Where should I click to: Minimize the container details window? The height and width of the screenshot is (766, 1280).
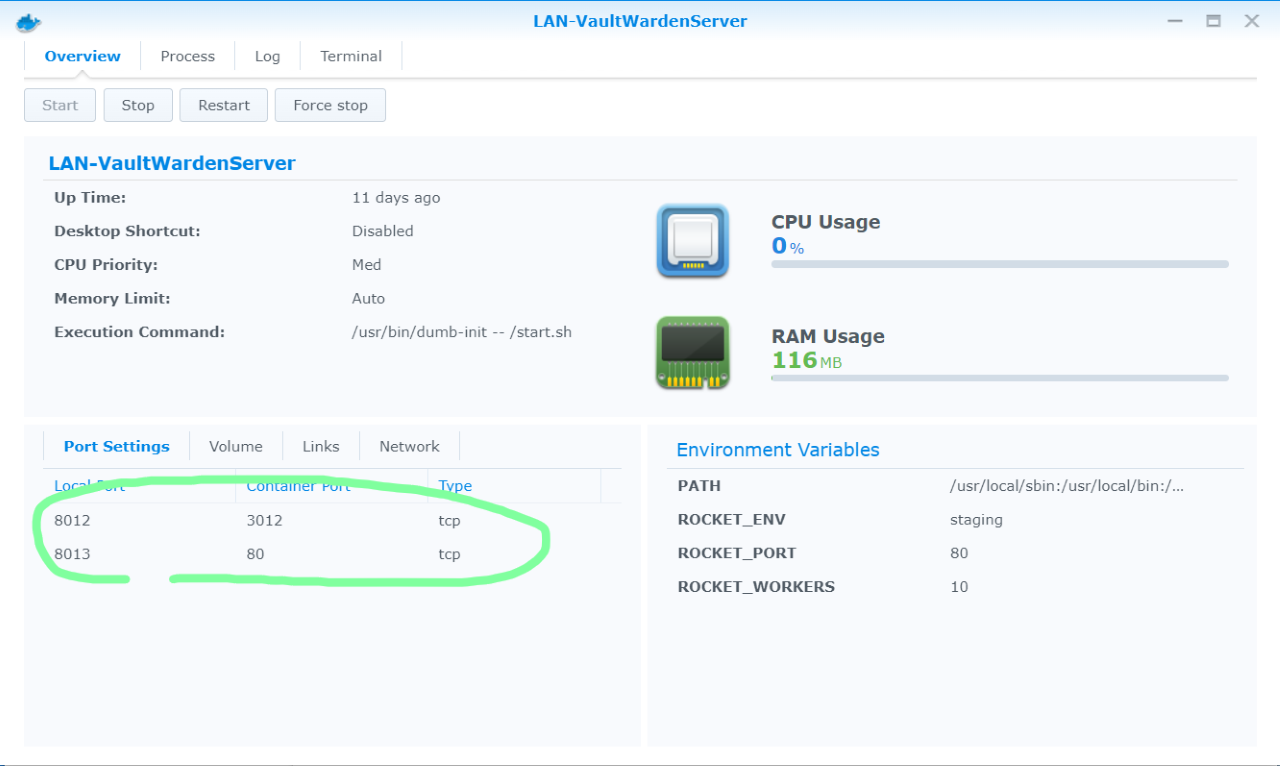pyautogui.click(x=1176, y=21)
